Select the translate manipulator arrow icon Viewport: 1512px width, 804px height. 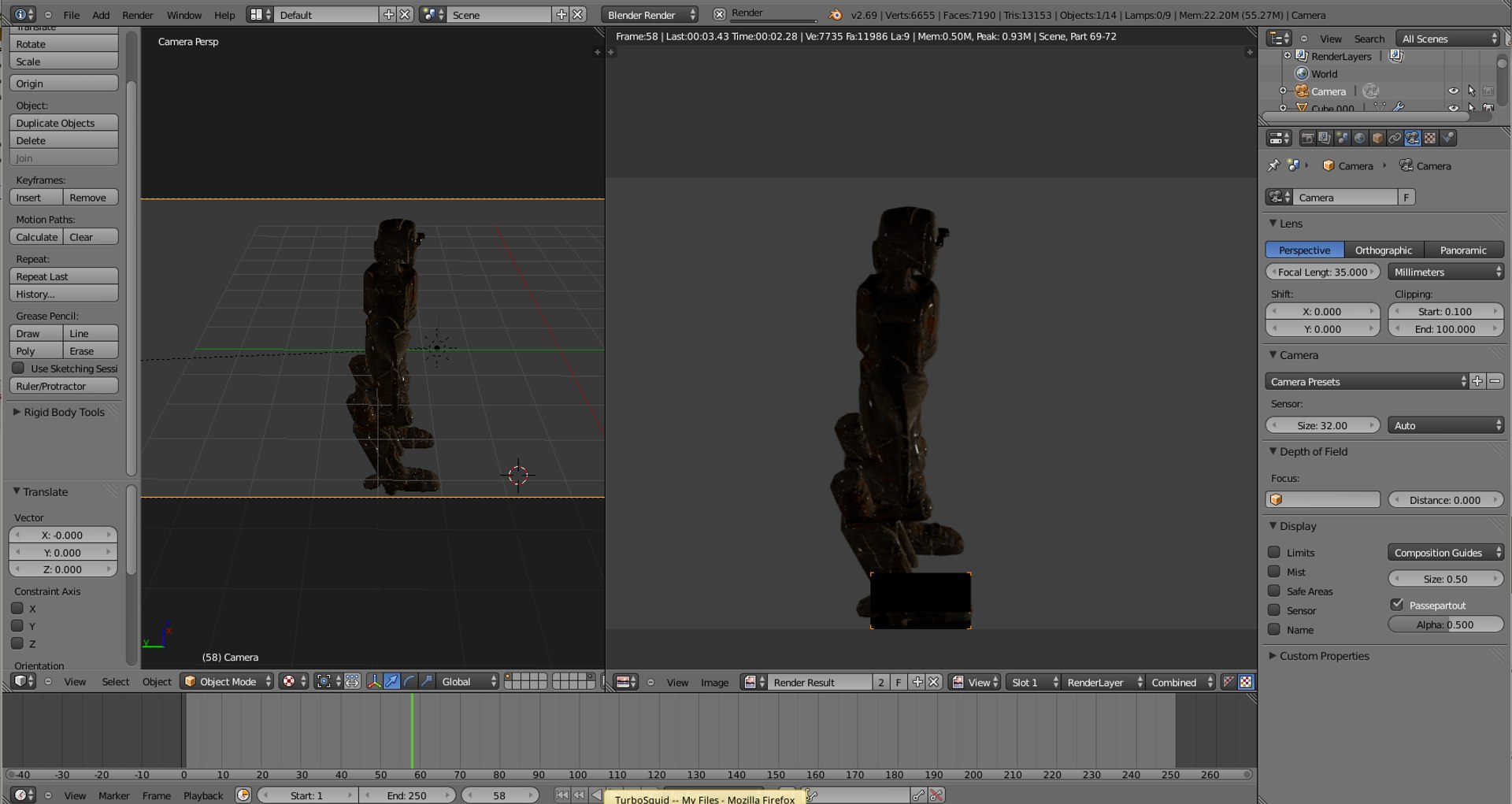point(391,681)
